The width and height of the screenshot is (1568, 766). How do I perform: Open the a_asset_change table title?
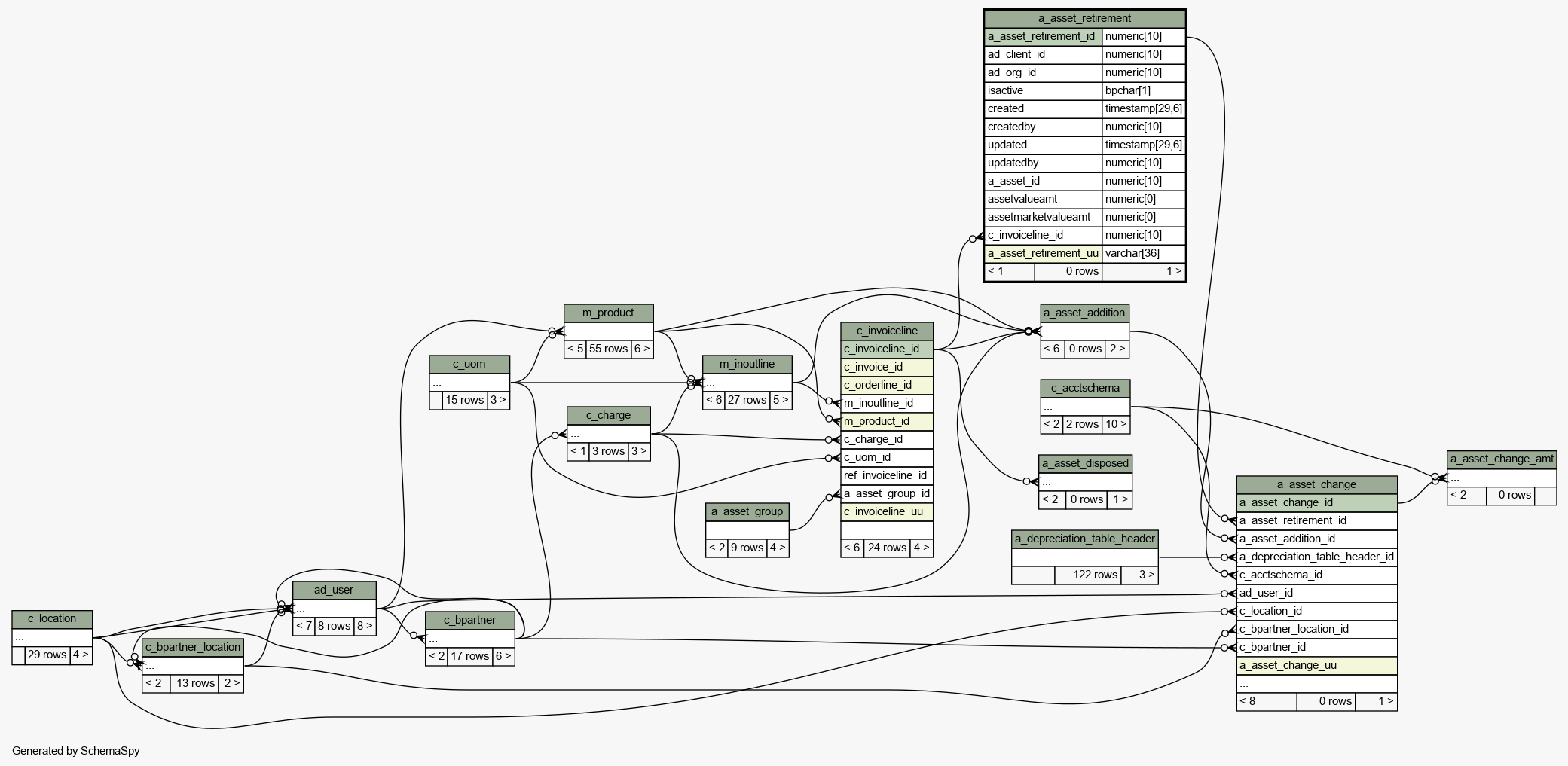point(1316,484)
